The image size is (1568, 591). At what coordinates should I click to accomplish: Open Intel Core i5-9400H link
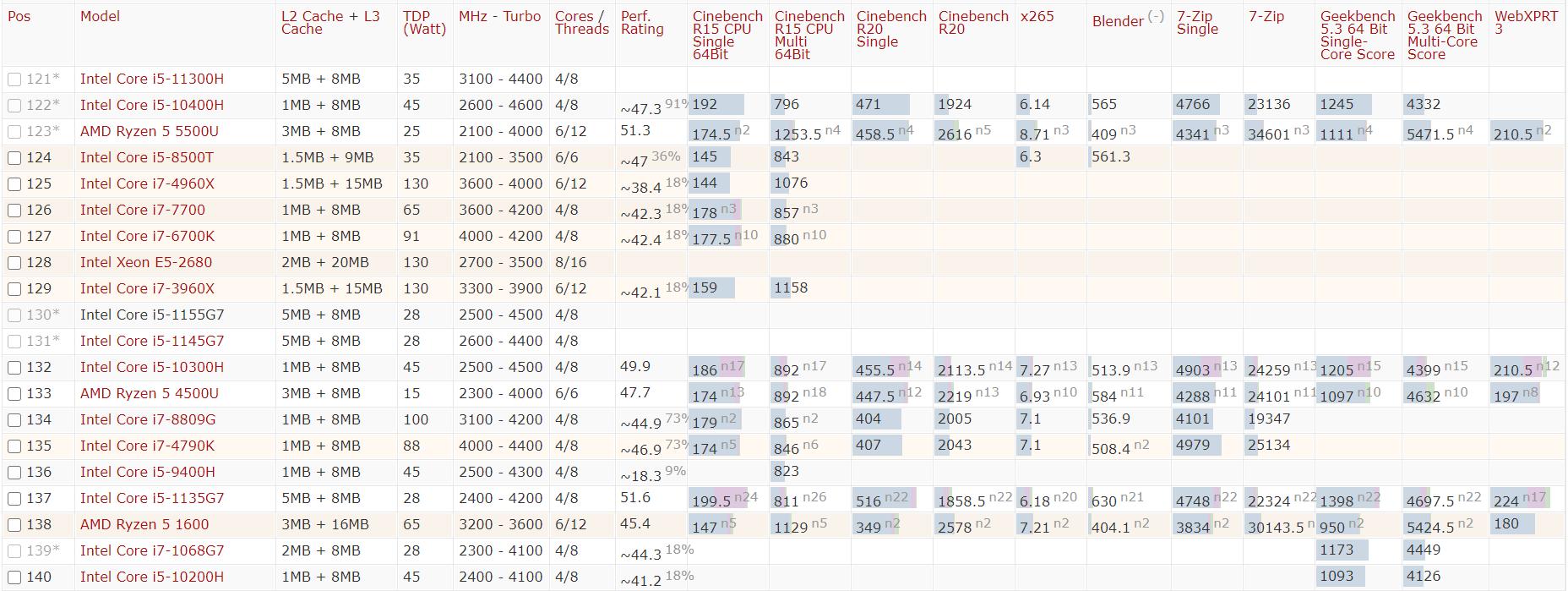148,473
